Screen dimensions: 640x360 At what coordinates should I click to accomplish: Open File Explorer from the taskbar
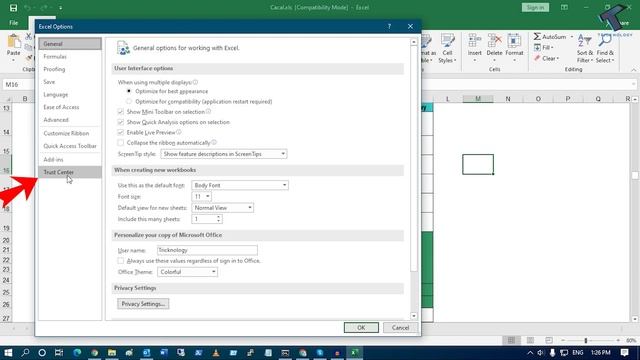[112, 353]
